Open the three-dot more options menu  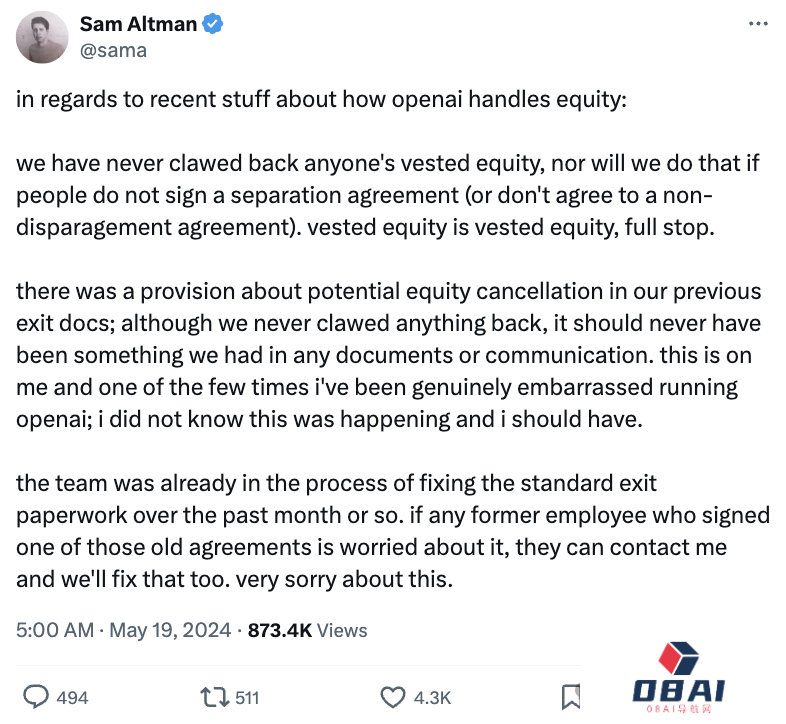pyautogui.click(x=758, y=24)
